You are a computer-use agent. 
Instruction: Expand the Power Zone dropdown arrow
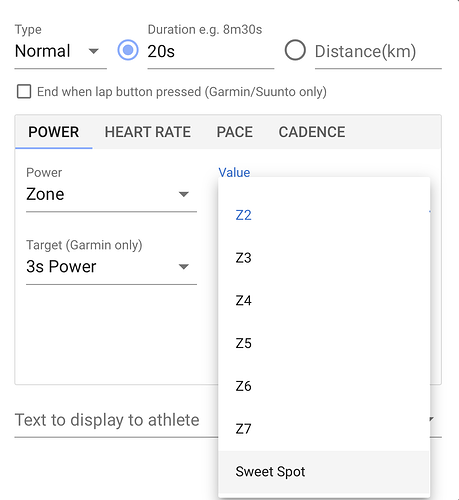click(184, 194)
